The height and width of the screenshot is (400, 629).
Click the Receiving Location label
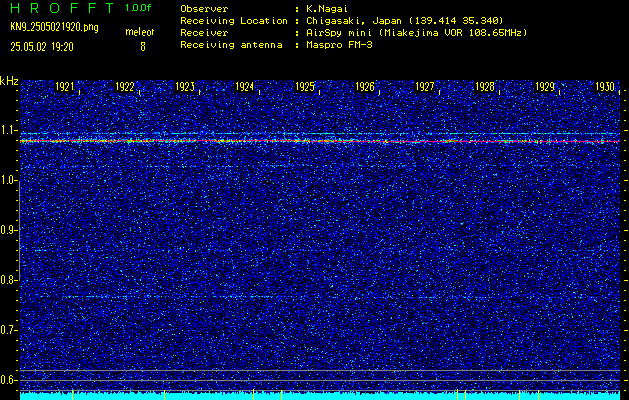pos(234,21)
